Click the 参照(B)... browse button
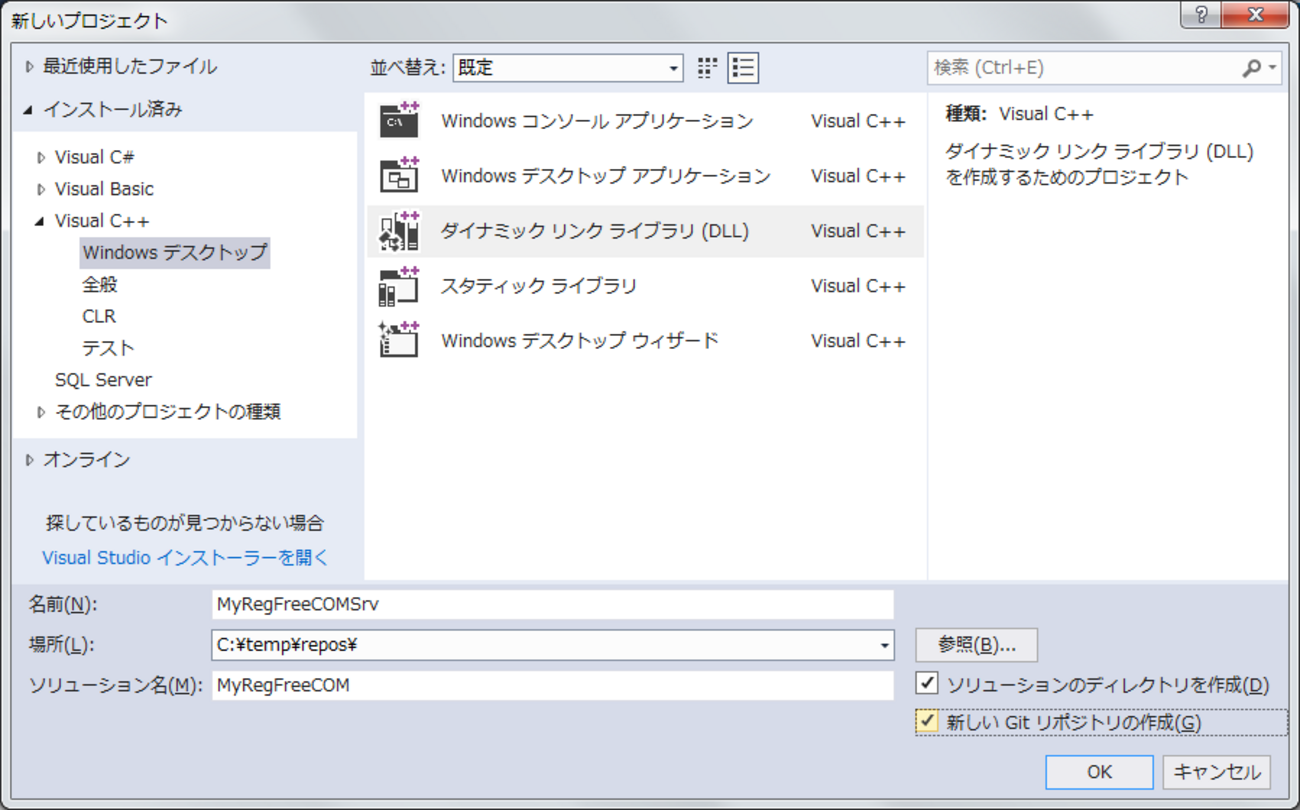This screenshot has width=1300, height=810. [x=976, y=645]
